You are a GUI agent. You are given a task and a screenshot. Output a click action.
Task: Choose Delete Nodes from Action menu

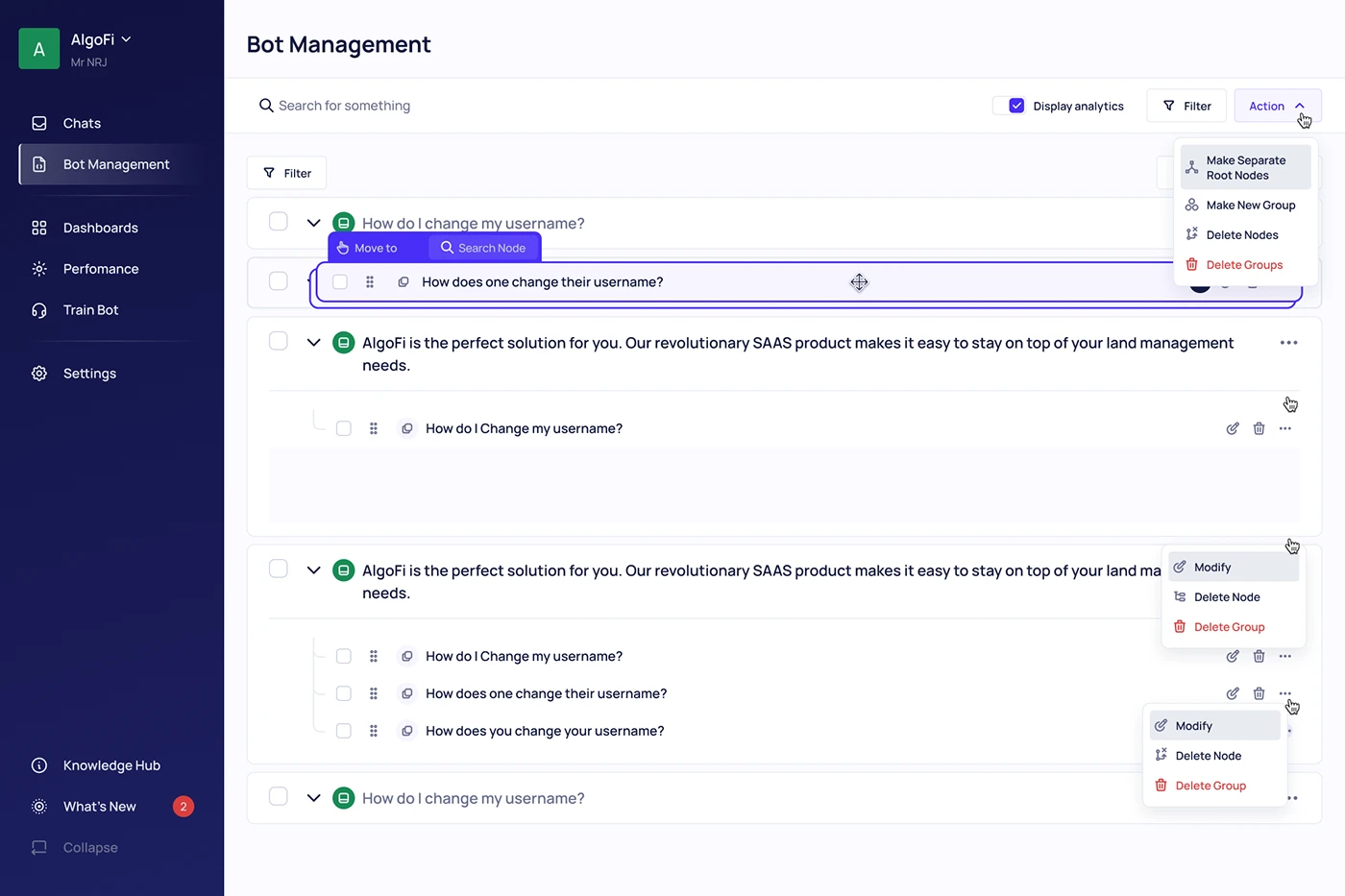[1245, 235]
